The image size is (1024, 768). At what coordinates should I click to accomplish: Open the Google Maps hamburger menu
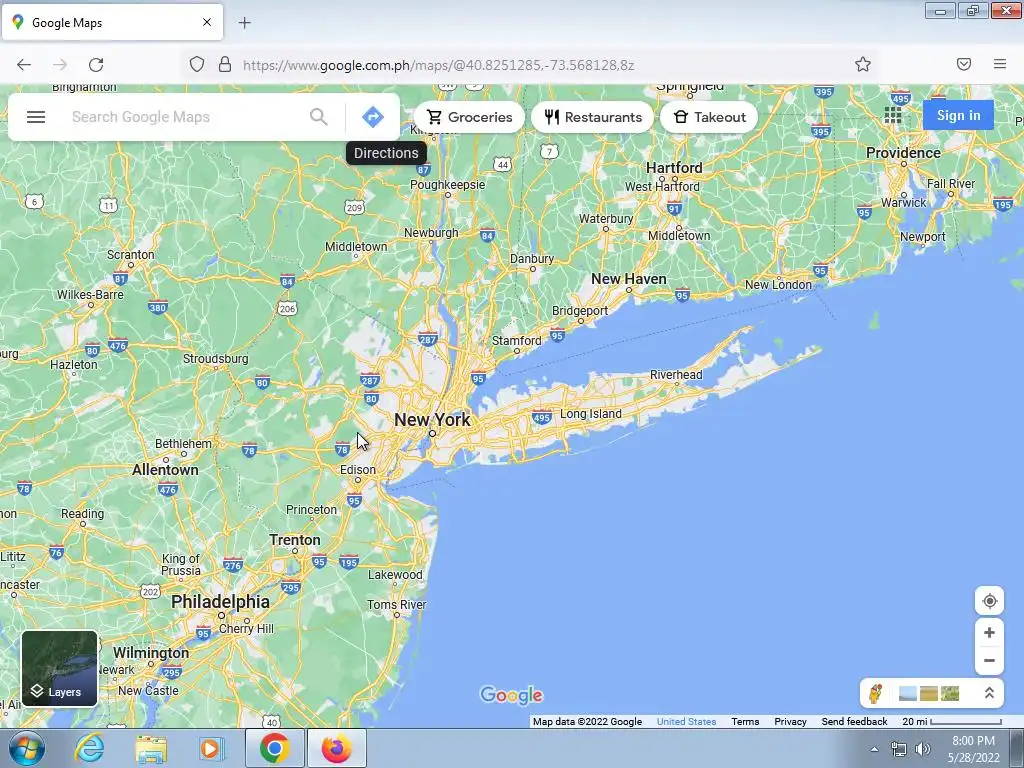tap(36, 117)
